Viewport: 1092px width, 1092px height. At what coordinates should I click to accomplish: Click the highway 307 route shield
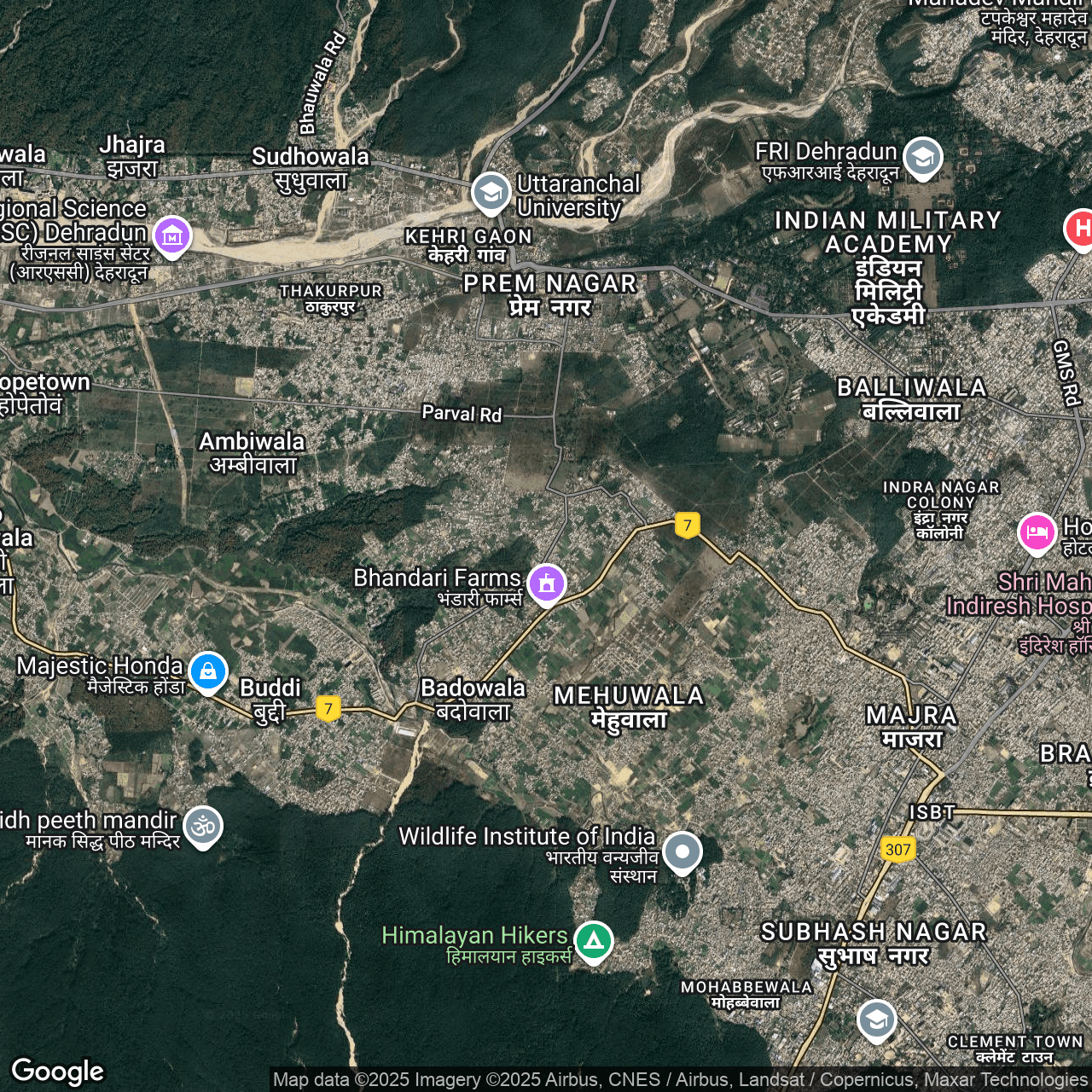point(897,849)
